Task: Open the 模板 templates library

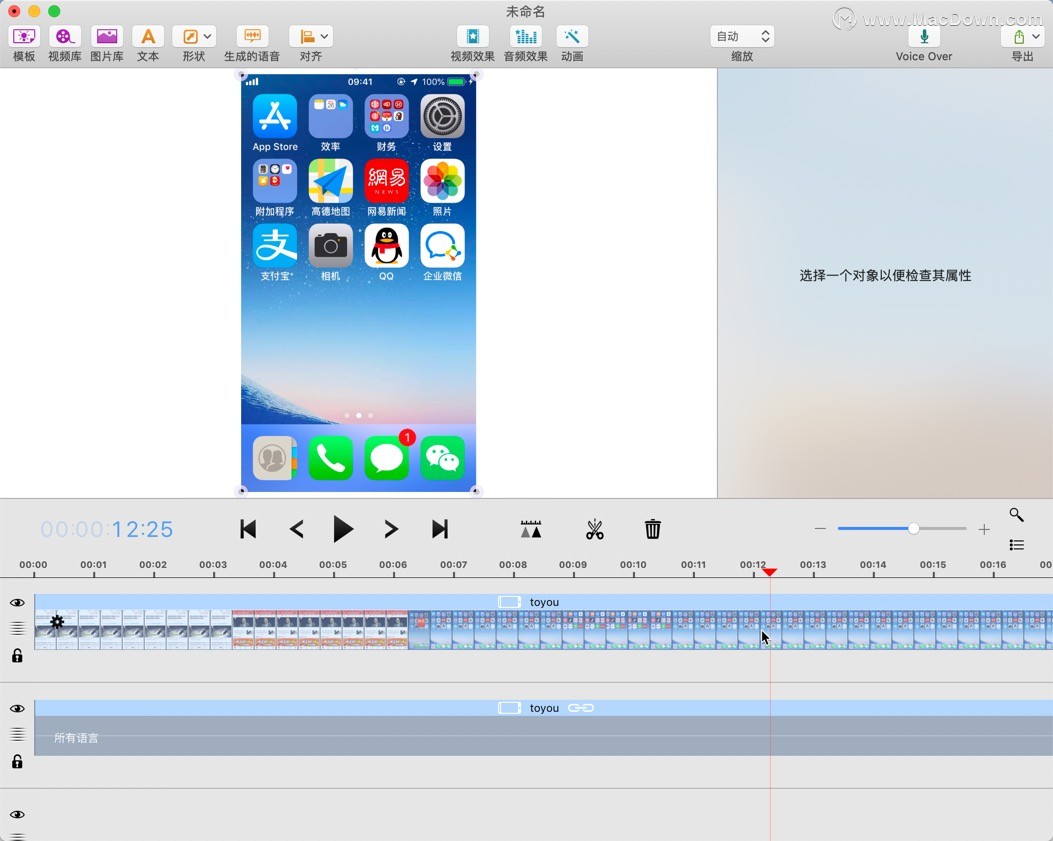Action: (24, 37)
